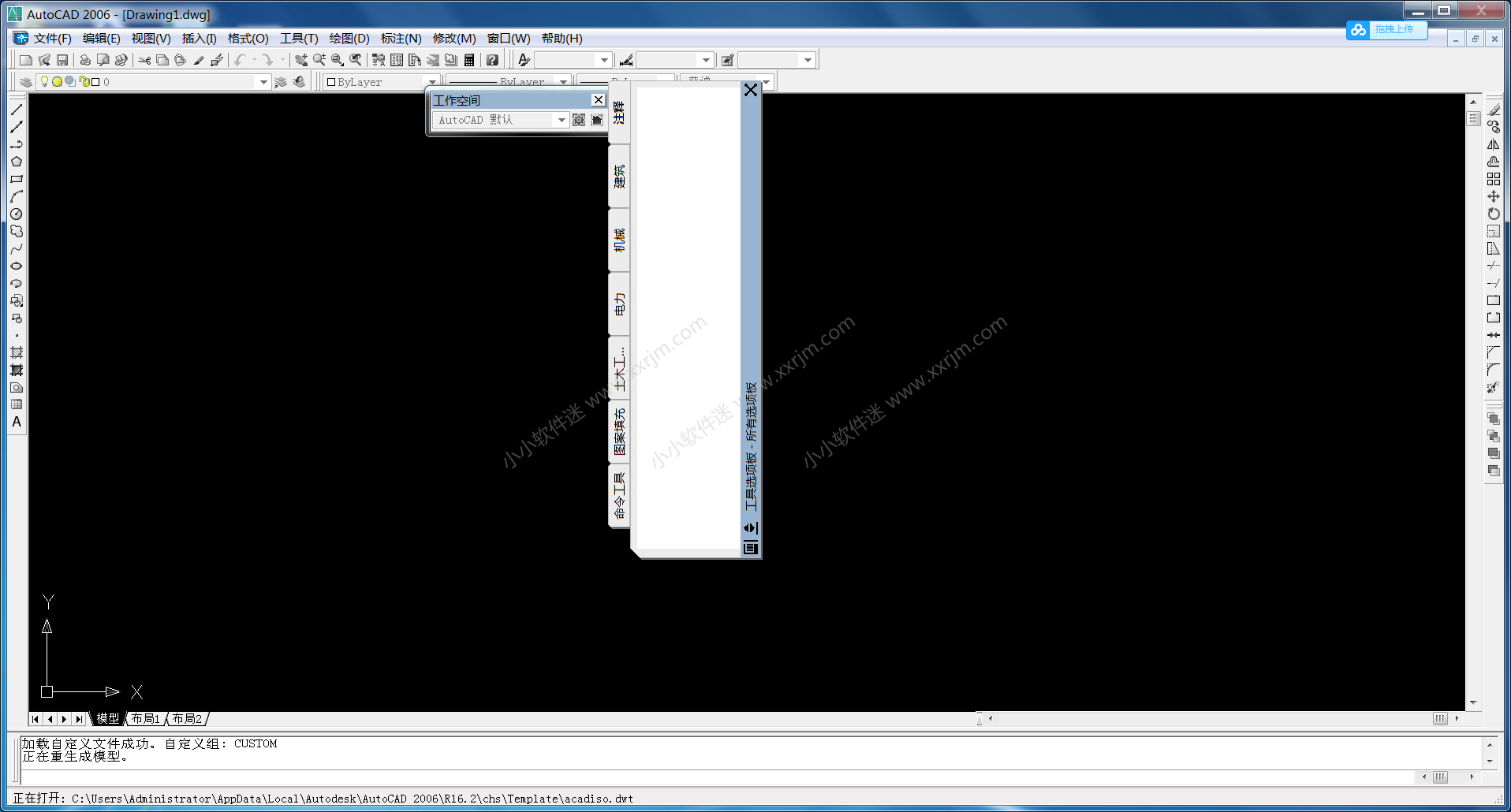This screenshot has height=812, width=1511.
Task: Choose the Multiline Text tool
Action: coord(17,422)
